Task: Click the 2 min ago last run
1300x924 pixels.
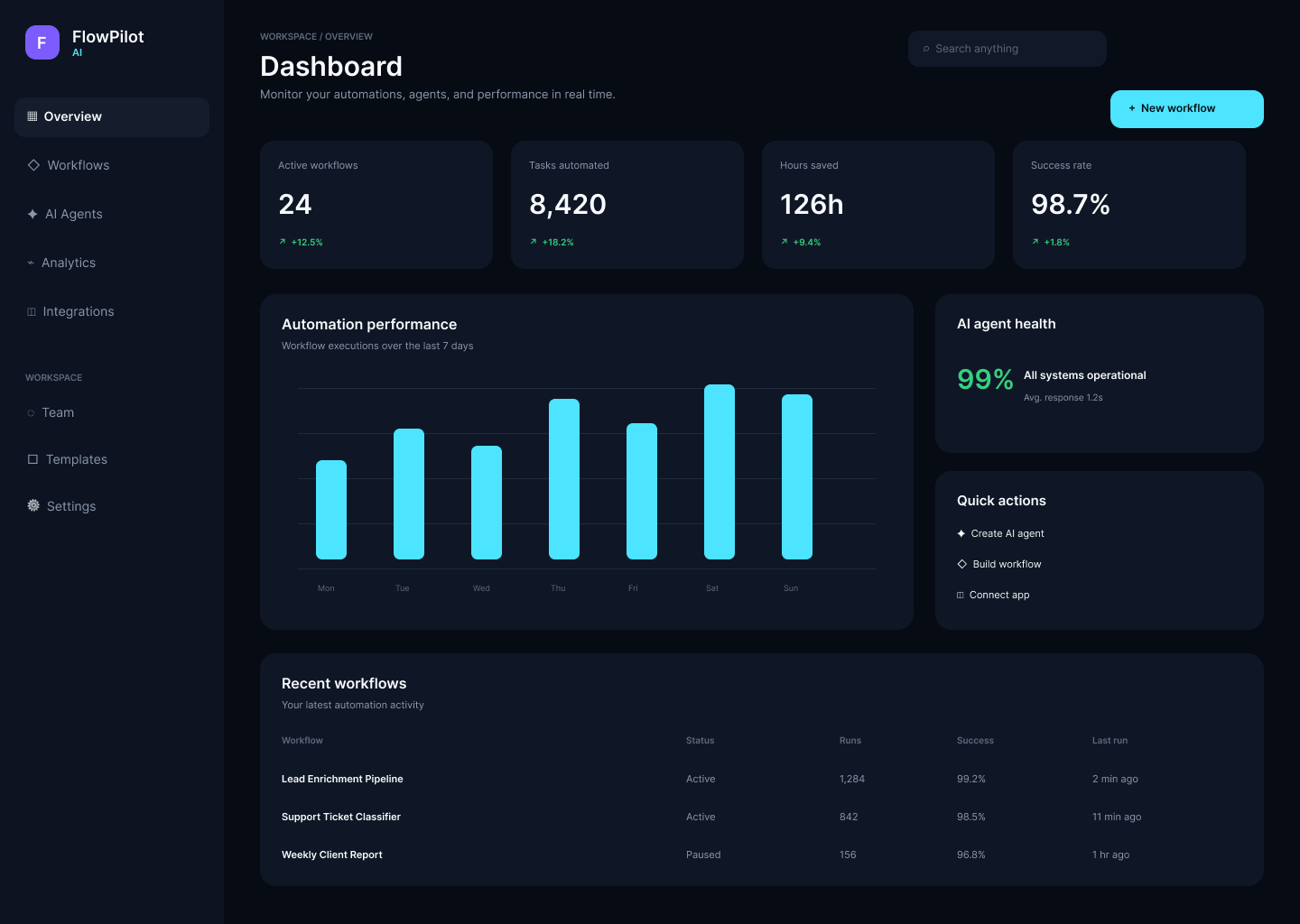Action: (1115, 779)
